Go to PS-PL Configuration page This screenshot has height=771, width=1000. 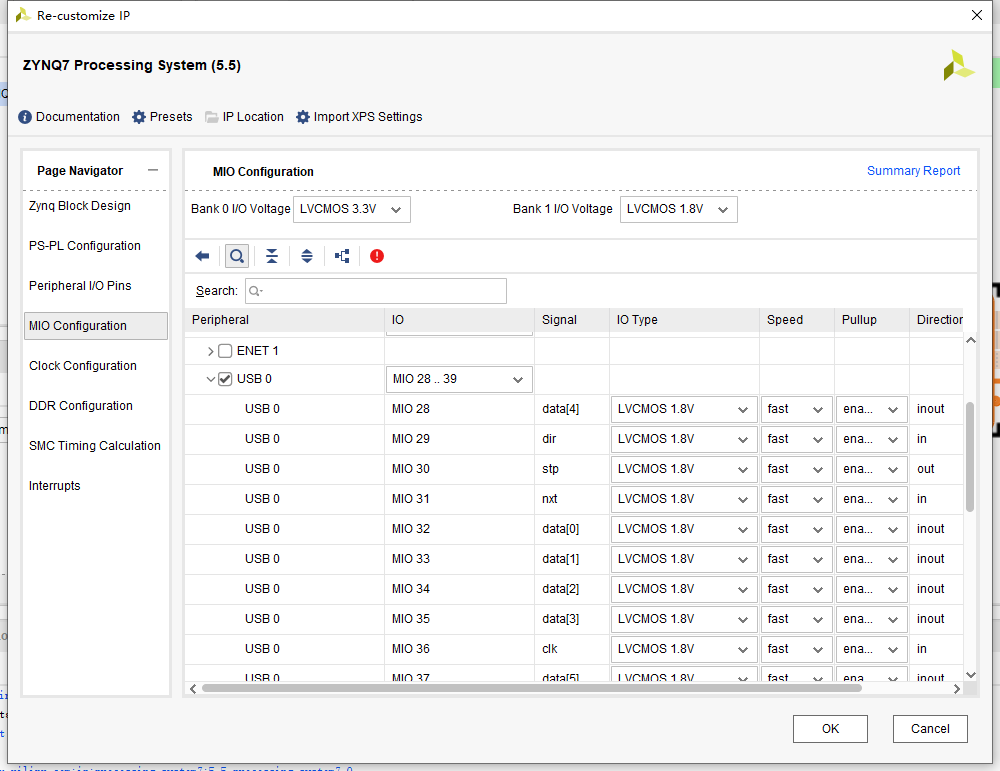[85, 246]
